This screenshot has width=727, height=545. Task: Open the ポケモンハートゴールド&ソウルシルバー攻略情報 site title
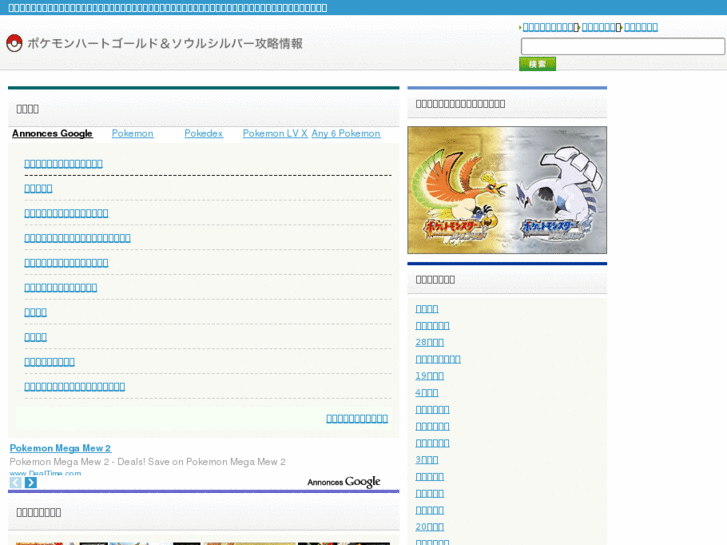(165, 44)
